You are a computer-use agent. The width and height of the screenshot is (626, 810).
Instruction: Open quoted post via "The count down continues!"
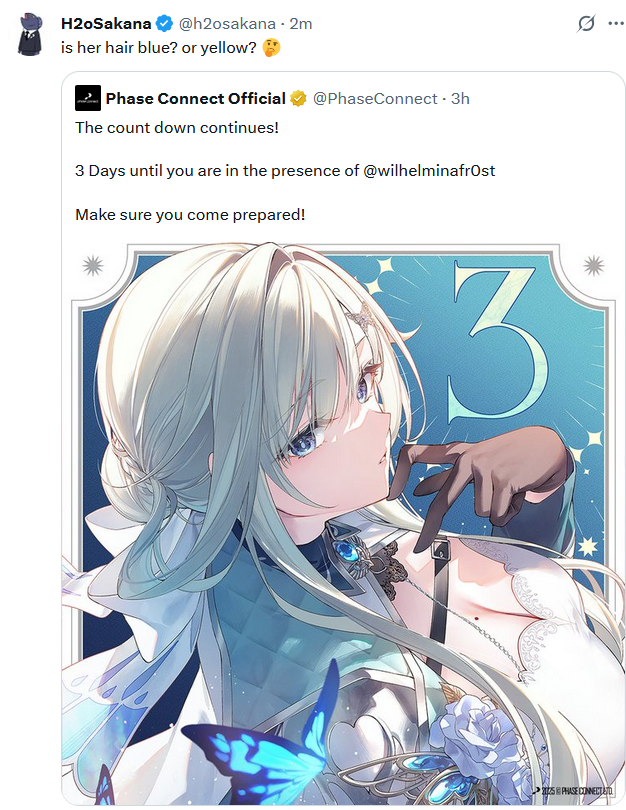point(177,128)
